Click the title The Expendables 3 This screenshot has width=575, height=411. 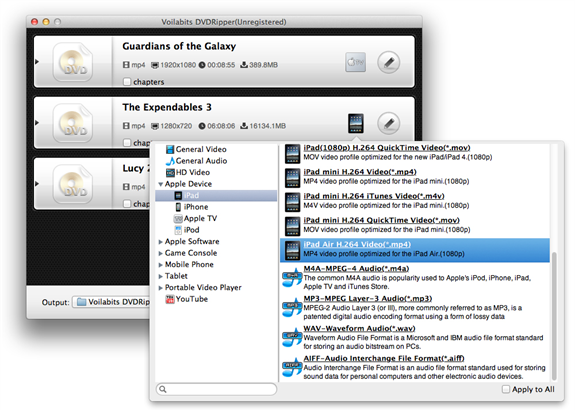coord(167,107)
